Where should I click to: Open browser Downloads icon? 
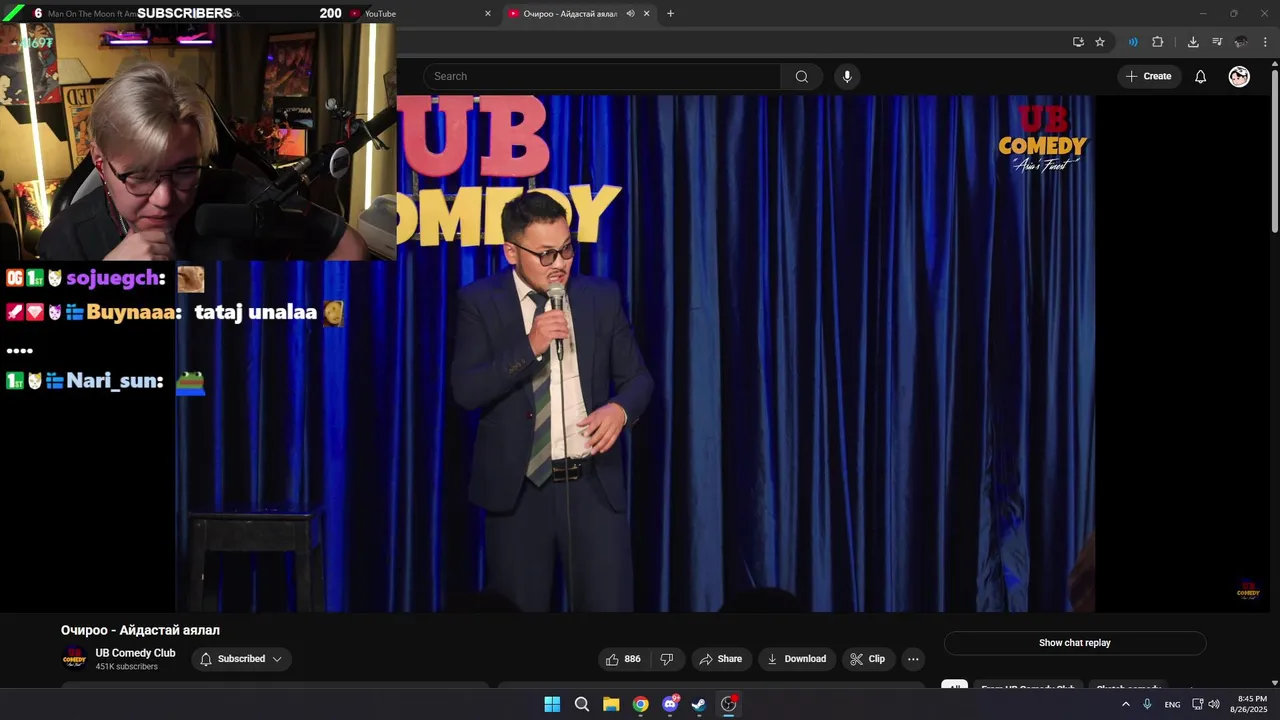point(1193,42)
